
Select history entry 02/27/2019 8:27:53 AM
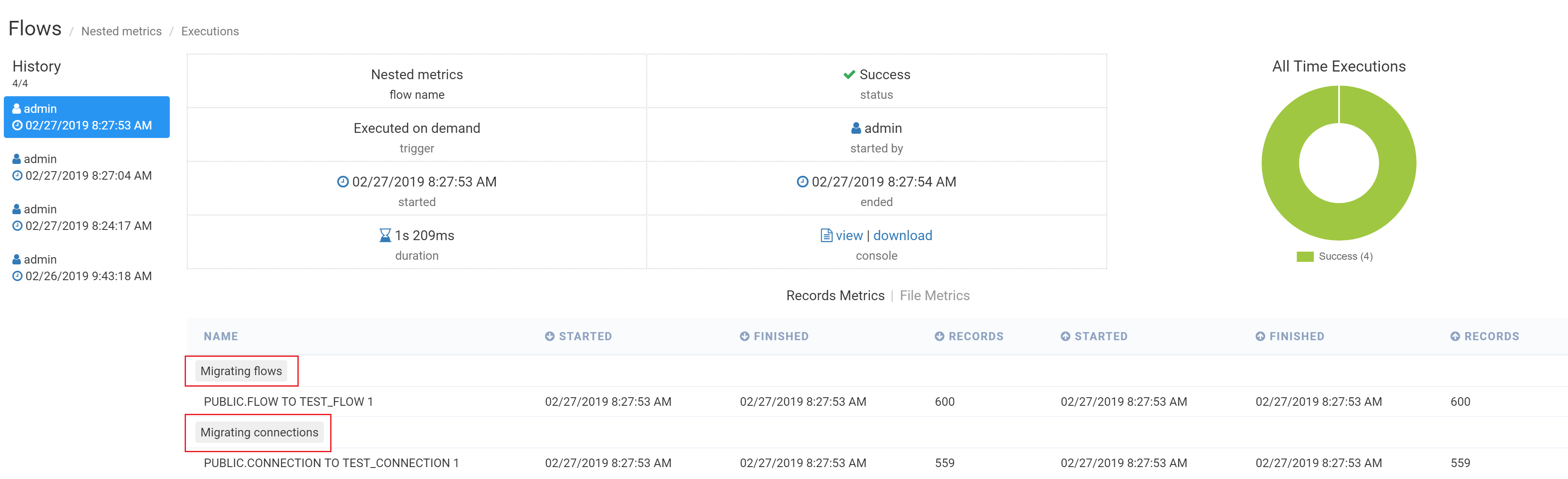[86, 117]
